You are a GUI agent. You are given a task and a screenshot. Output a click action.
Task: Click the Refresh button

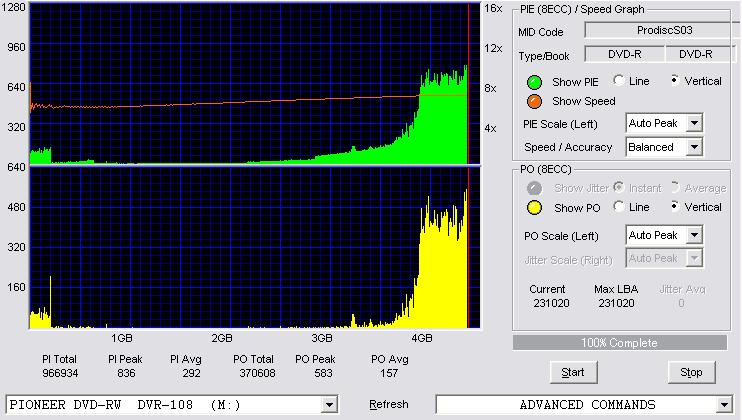coord(389,404)
